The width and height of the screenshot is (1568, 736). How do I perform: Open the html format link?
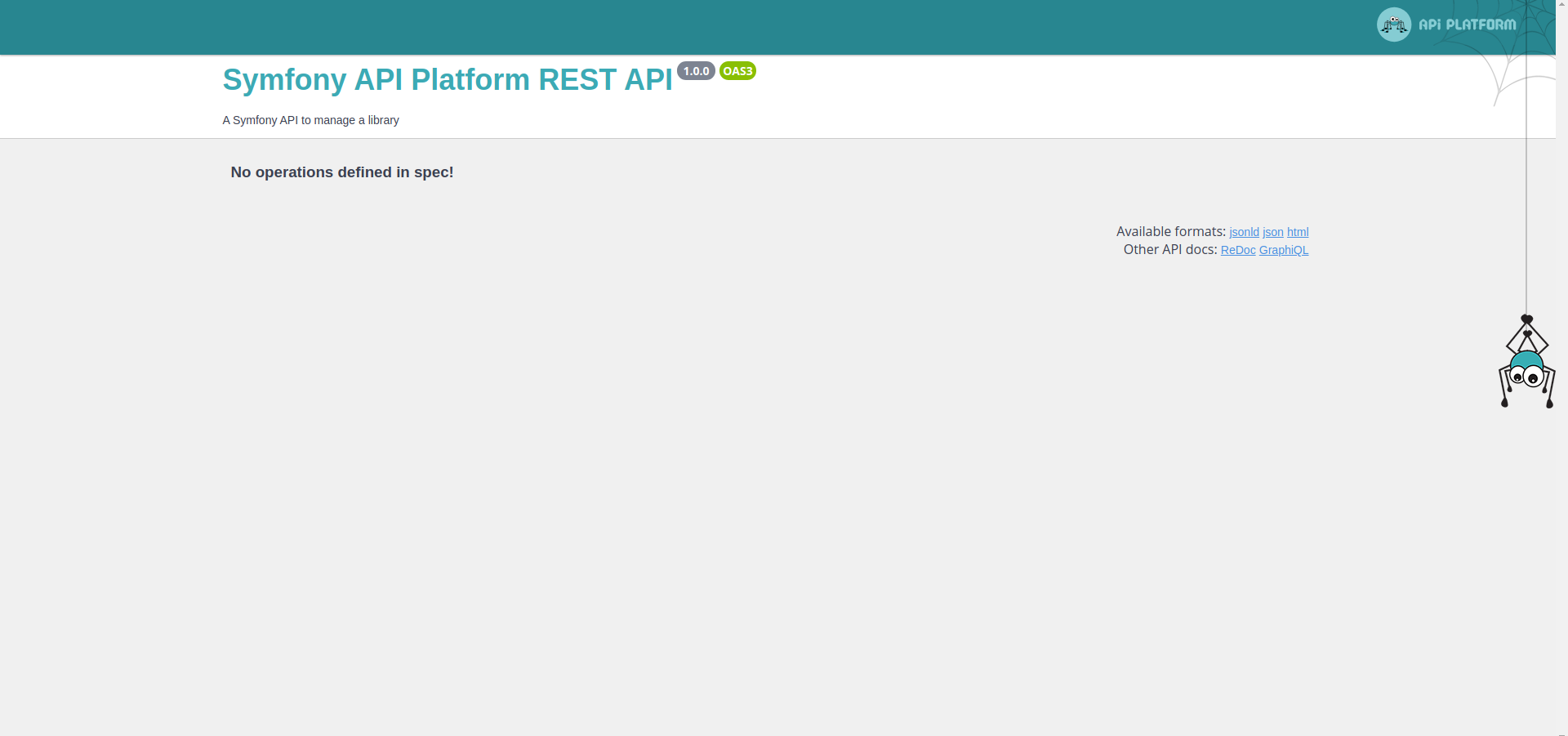[1298, 232]
